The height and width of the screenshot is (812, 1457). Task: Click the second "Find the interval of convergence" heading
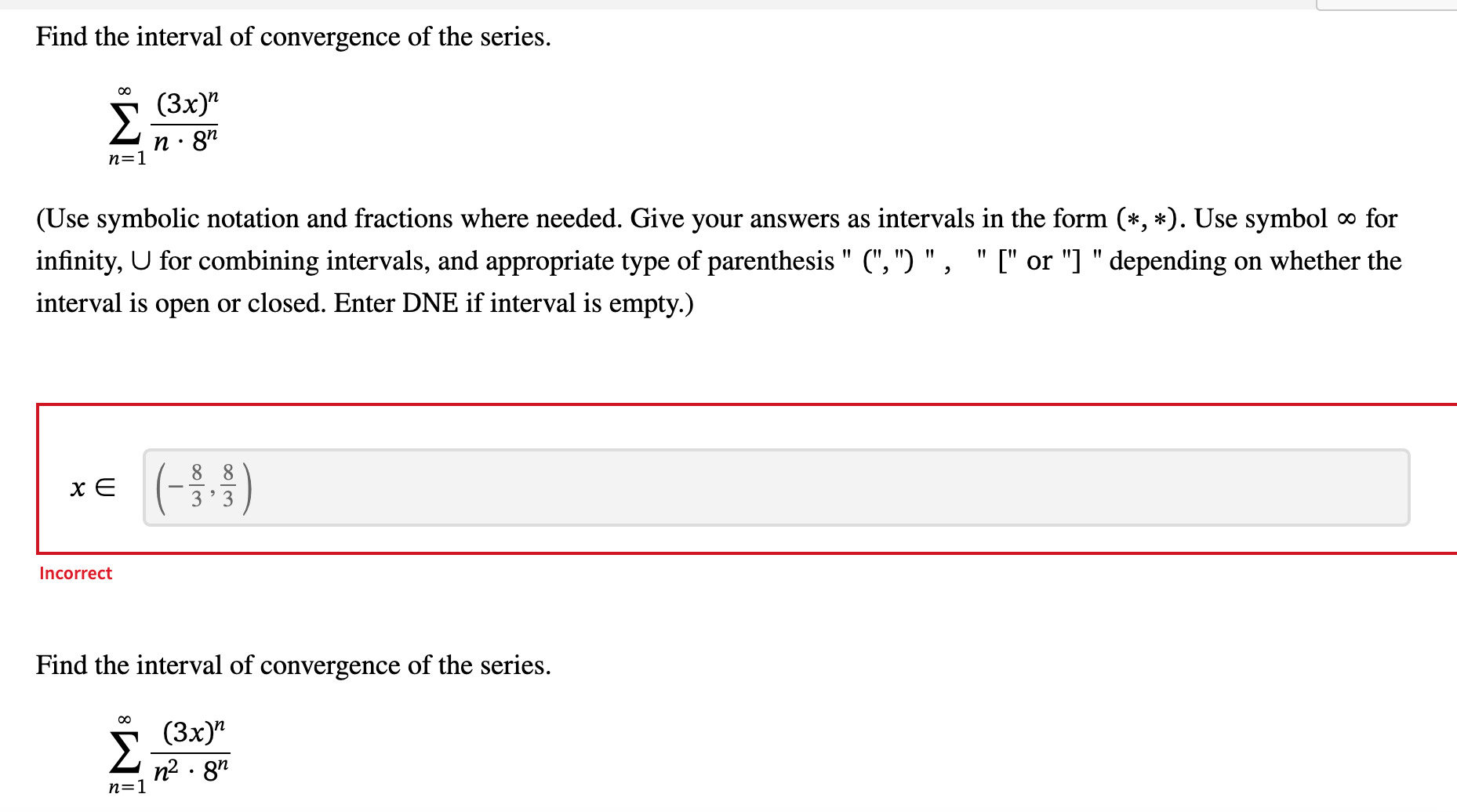292,665
